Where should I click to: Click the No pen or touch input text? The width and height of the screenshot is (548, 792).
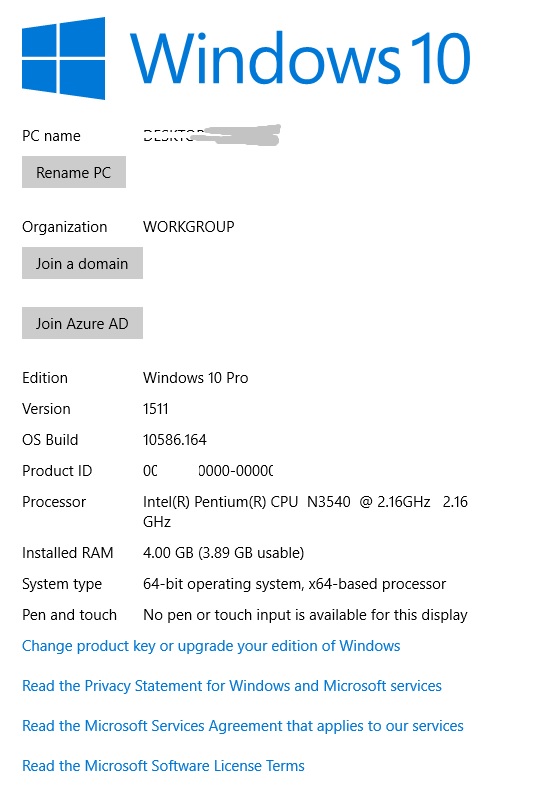coord(305,615)
